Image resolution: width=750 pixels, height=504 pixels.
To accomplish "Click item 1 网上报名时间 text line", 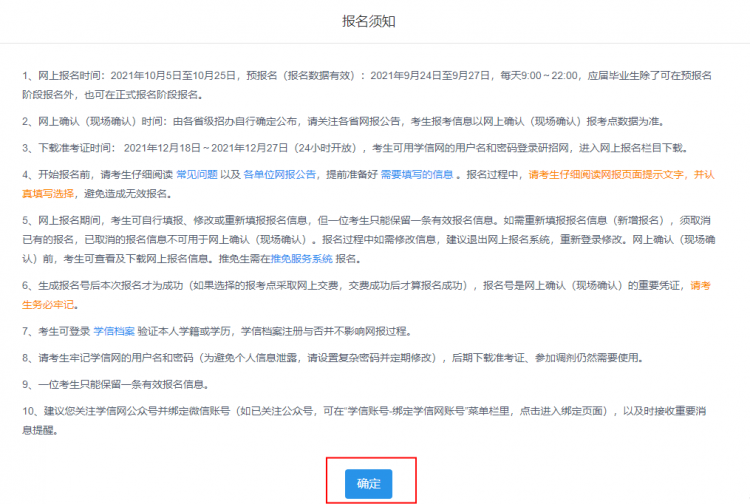I will (x=367, y=76).
